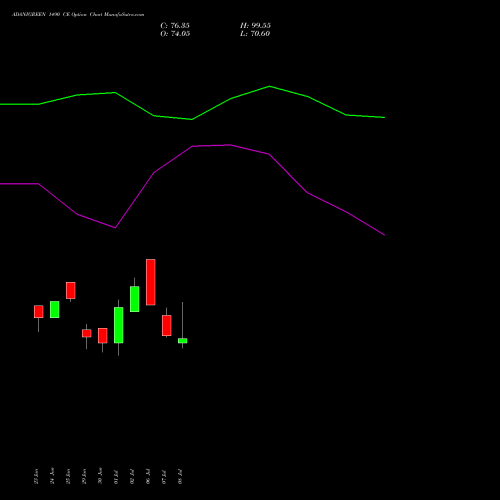Click the open value O: 74.05

(x=175, y=34)
